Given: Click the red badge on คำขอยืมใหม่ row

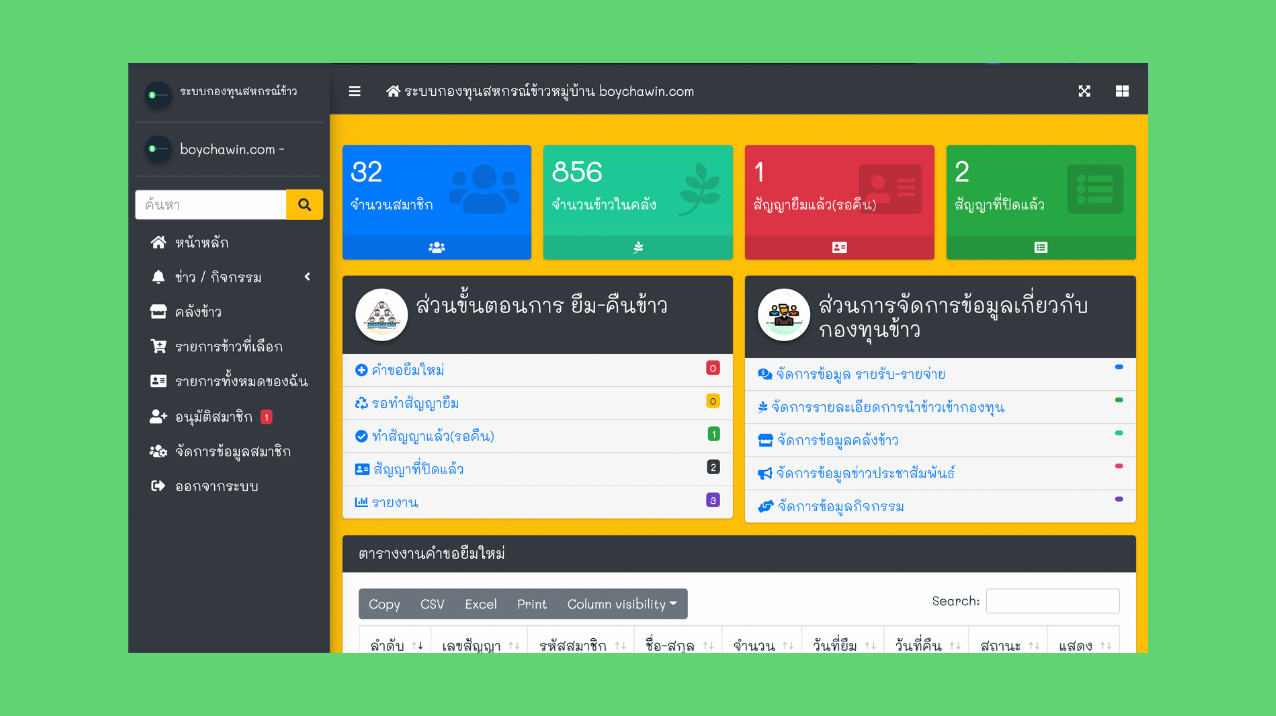Looking at the screenshot, I should pyautogui.click(x=713, y=368).
